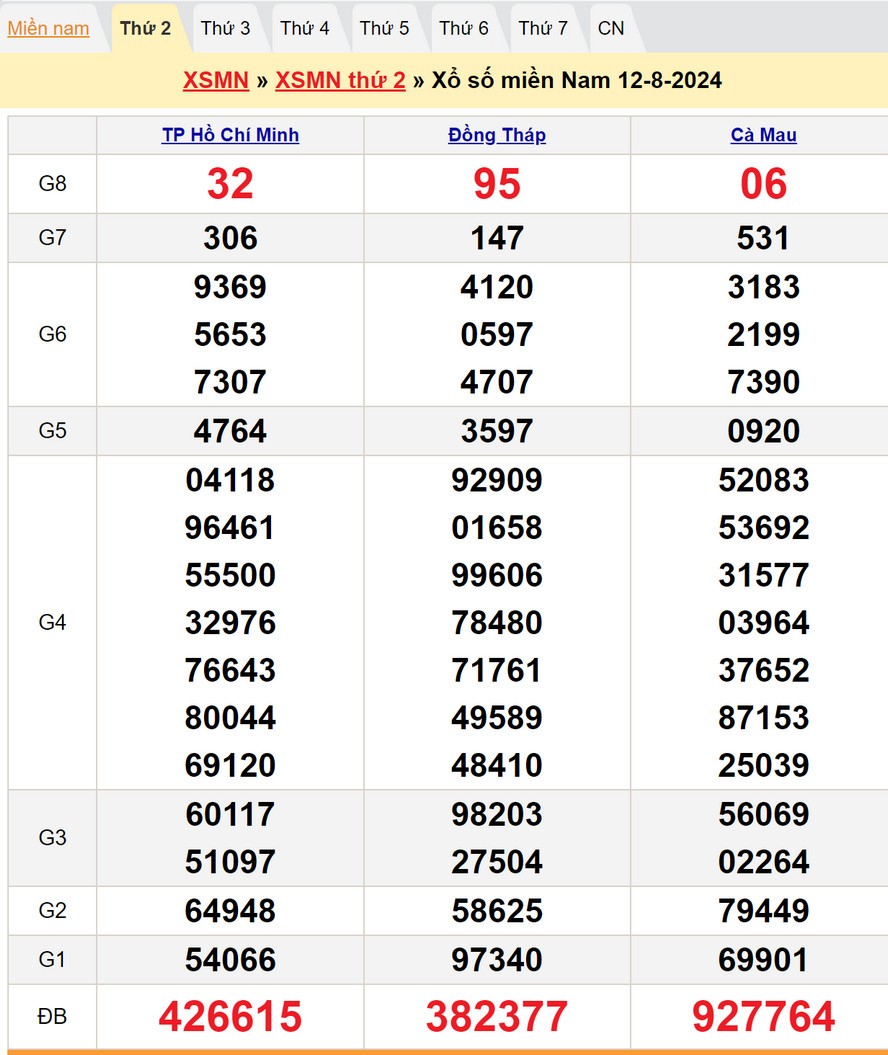Select the Thứ 2 tab
This screenshot has height=1055, width=888.
coord(145,28)
